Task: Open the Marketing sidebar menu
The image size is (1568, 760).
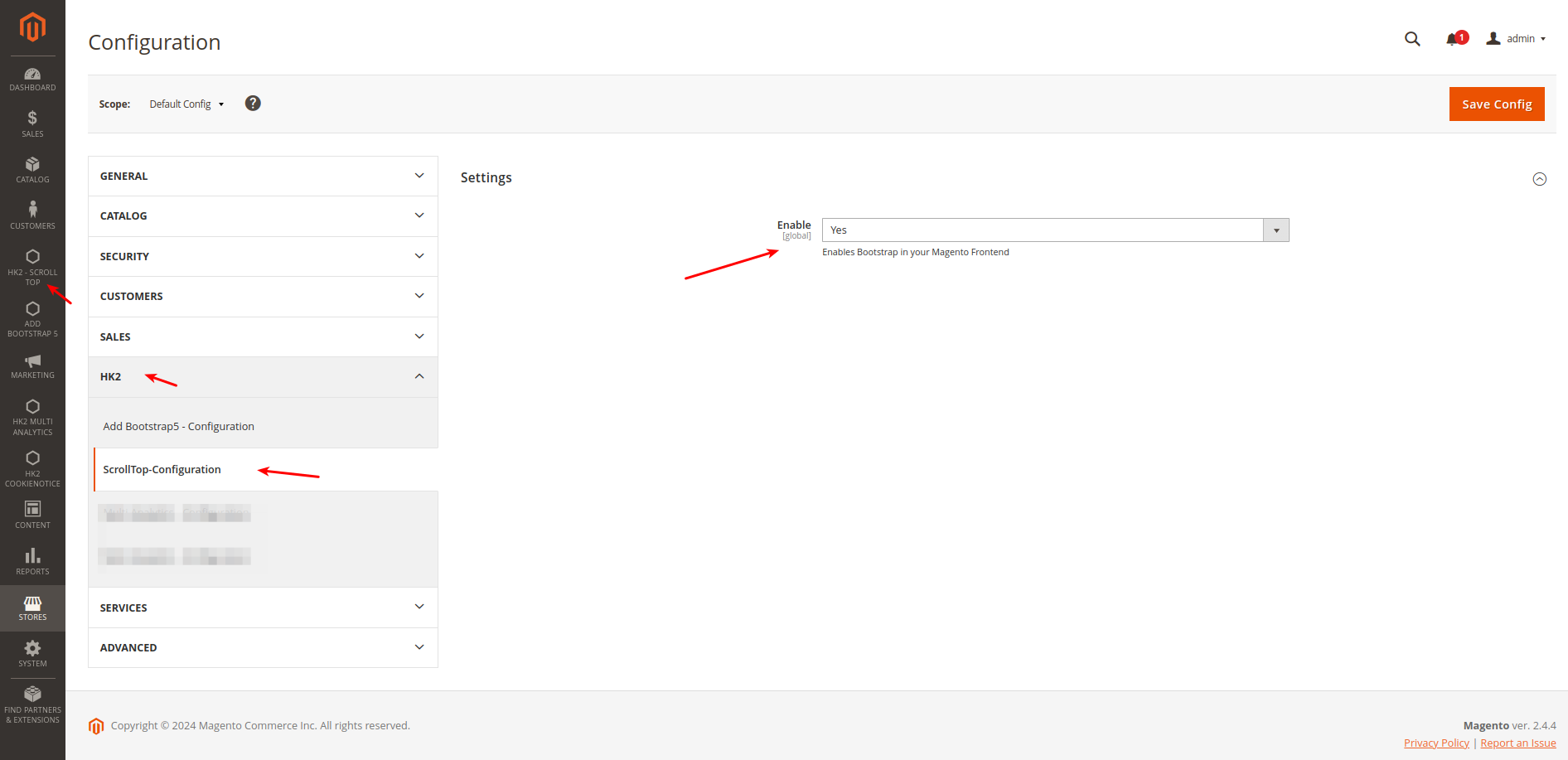Action: tap(32, 363)
